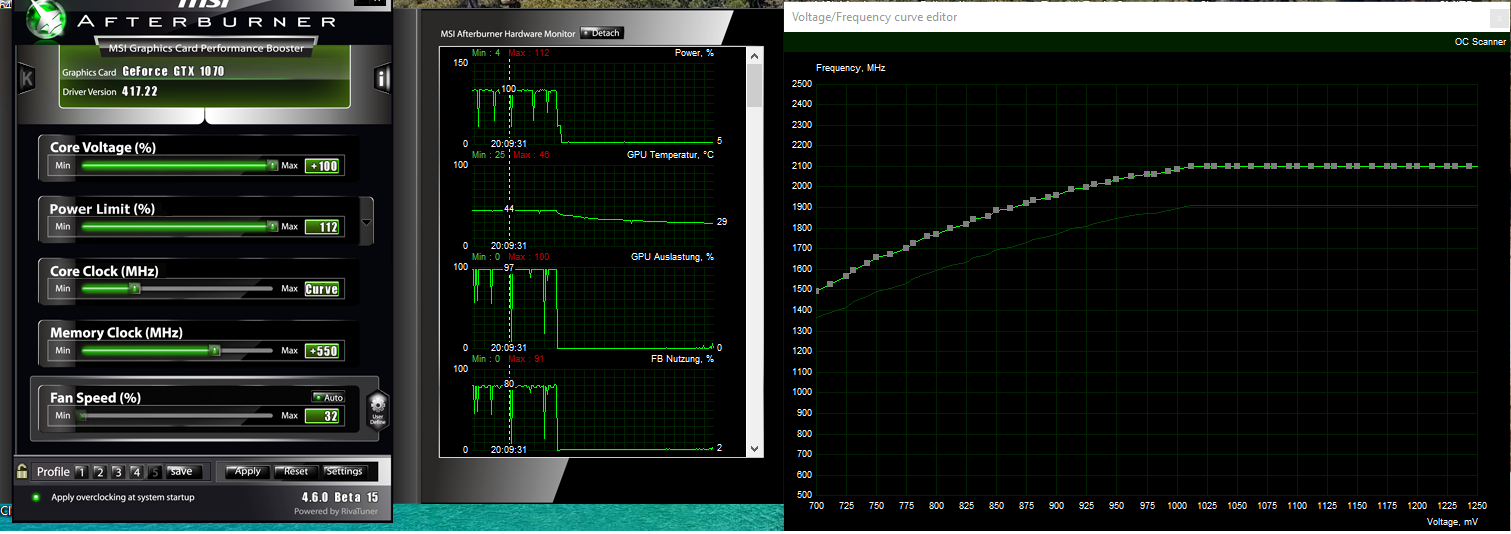The width and height of the screenshot is (1511, 534).
Task: Click the hardware monitor scrollbar thumb
Action: click(755, 85)
